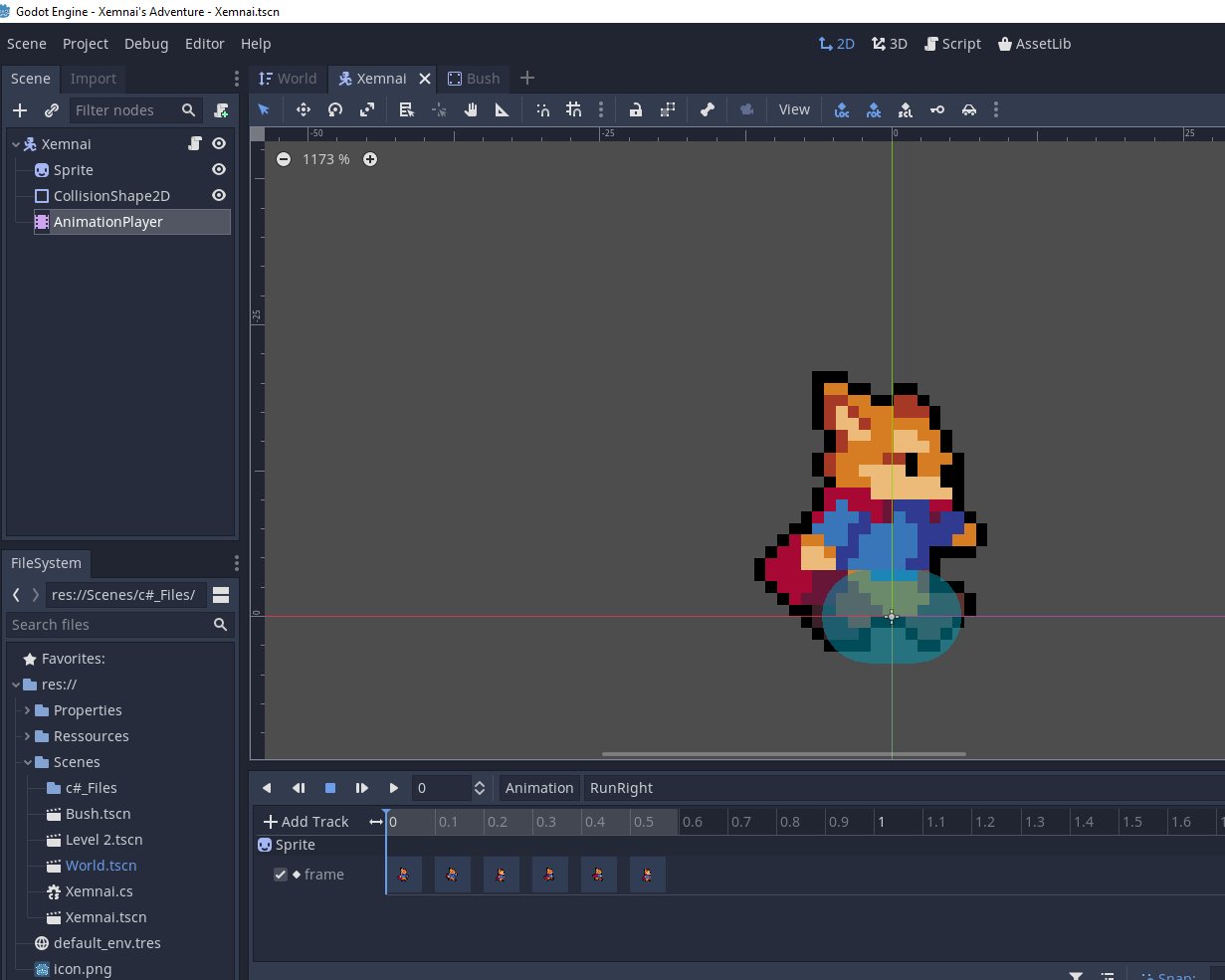Expand the Properties folder in FileSystem
Viewport: 1225px width, 980px height.
pyautogui.click(x=27, y=710)
